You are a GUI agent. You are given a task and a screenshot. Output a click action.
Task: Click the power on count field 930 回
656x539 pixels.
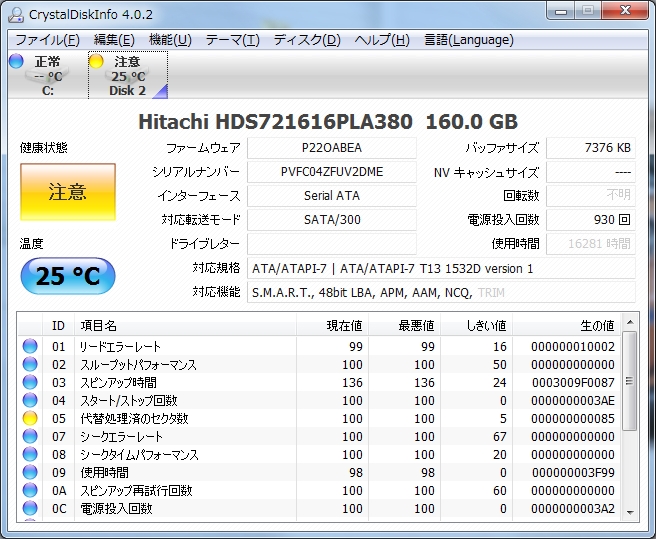[591, 220]
